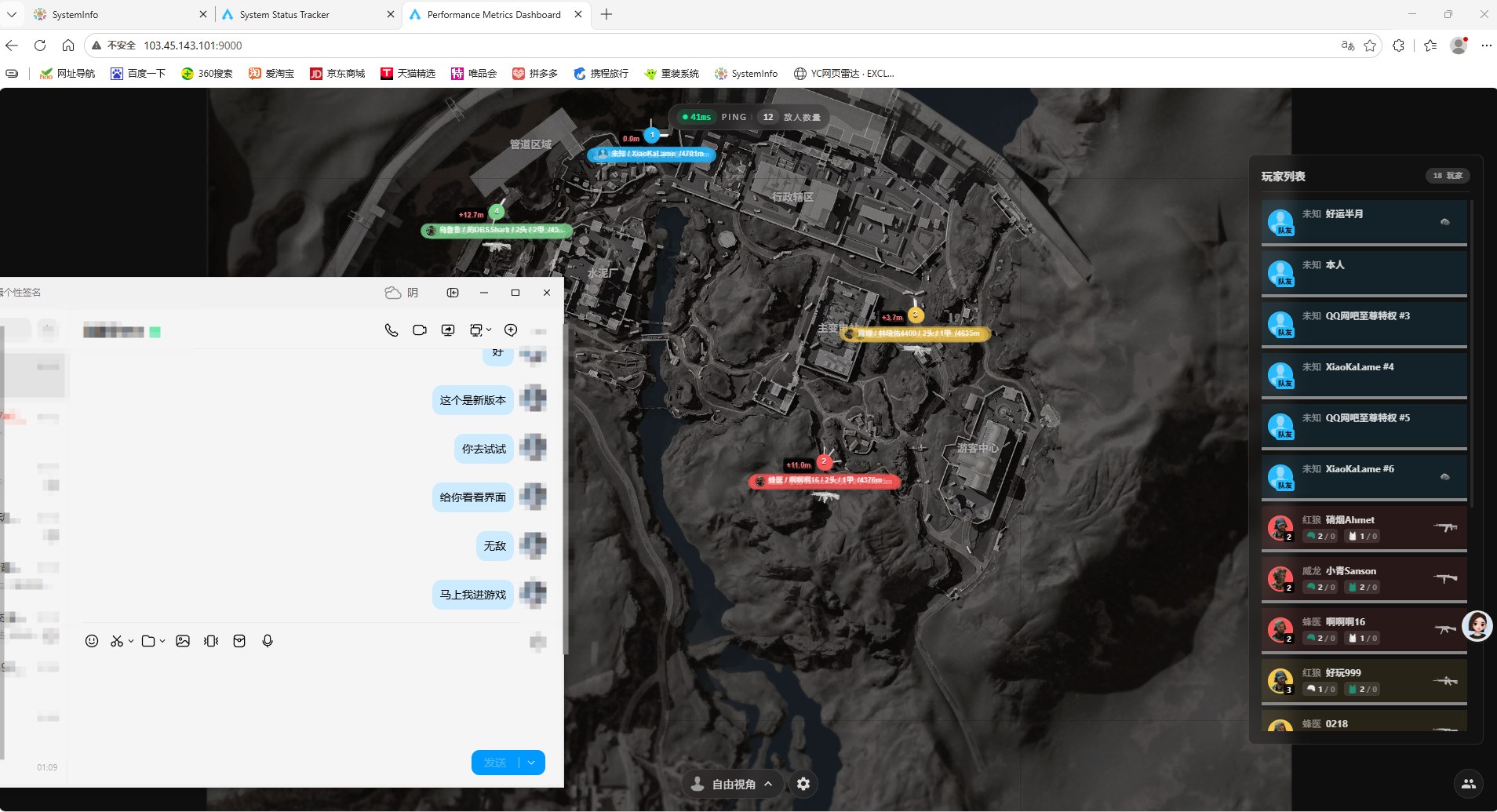Start a voice call in the chat window

point(391,330)
